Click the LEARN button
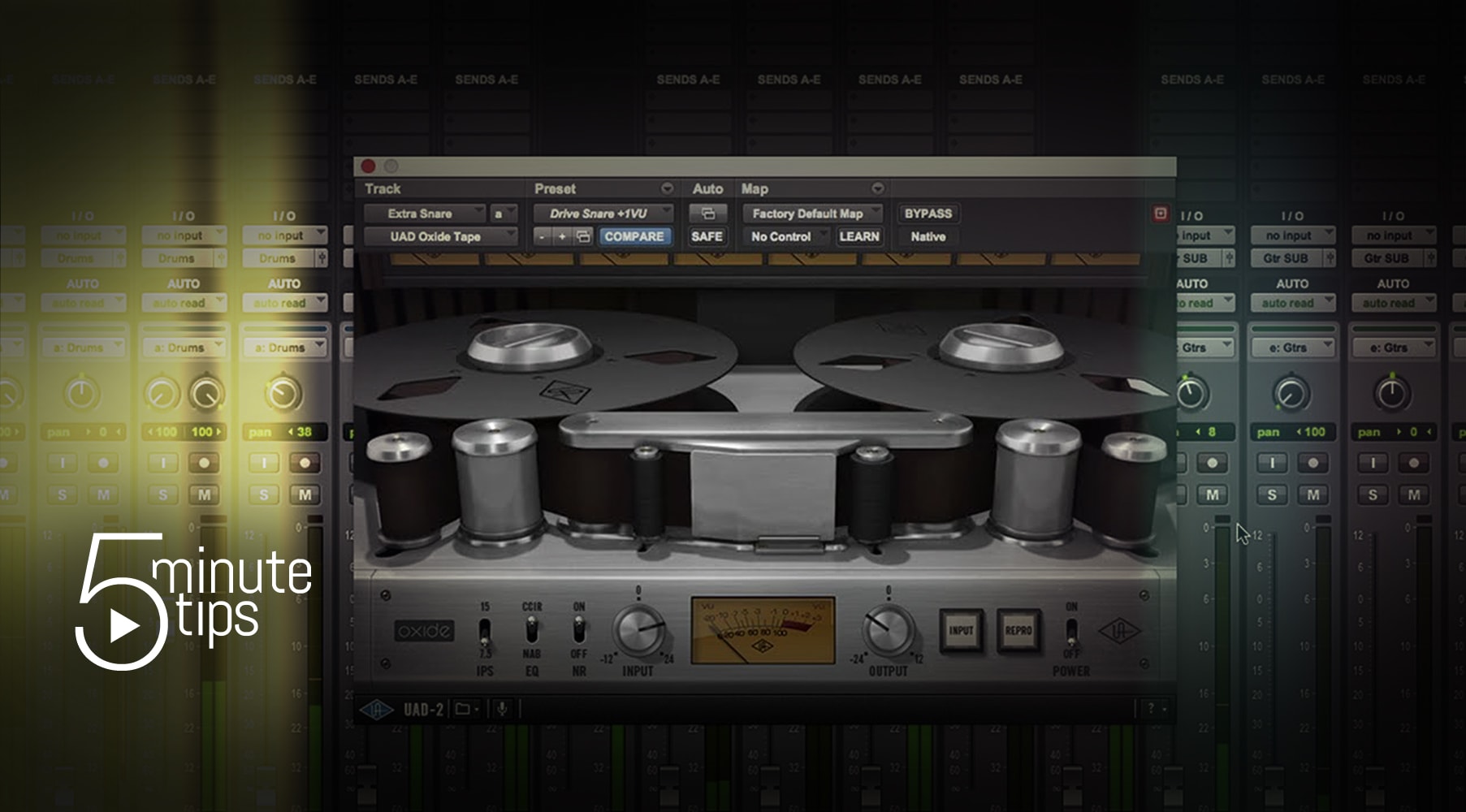Viewport: 1466px width, 812px height. coord(858,236)
